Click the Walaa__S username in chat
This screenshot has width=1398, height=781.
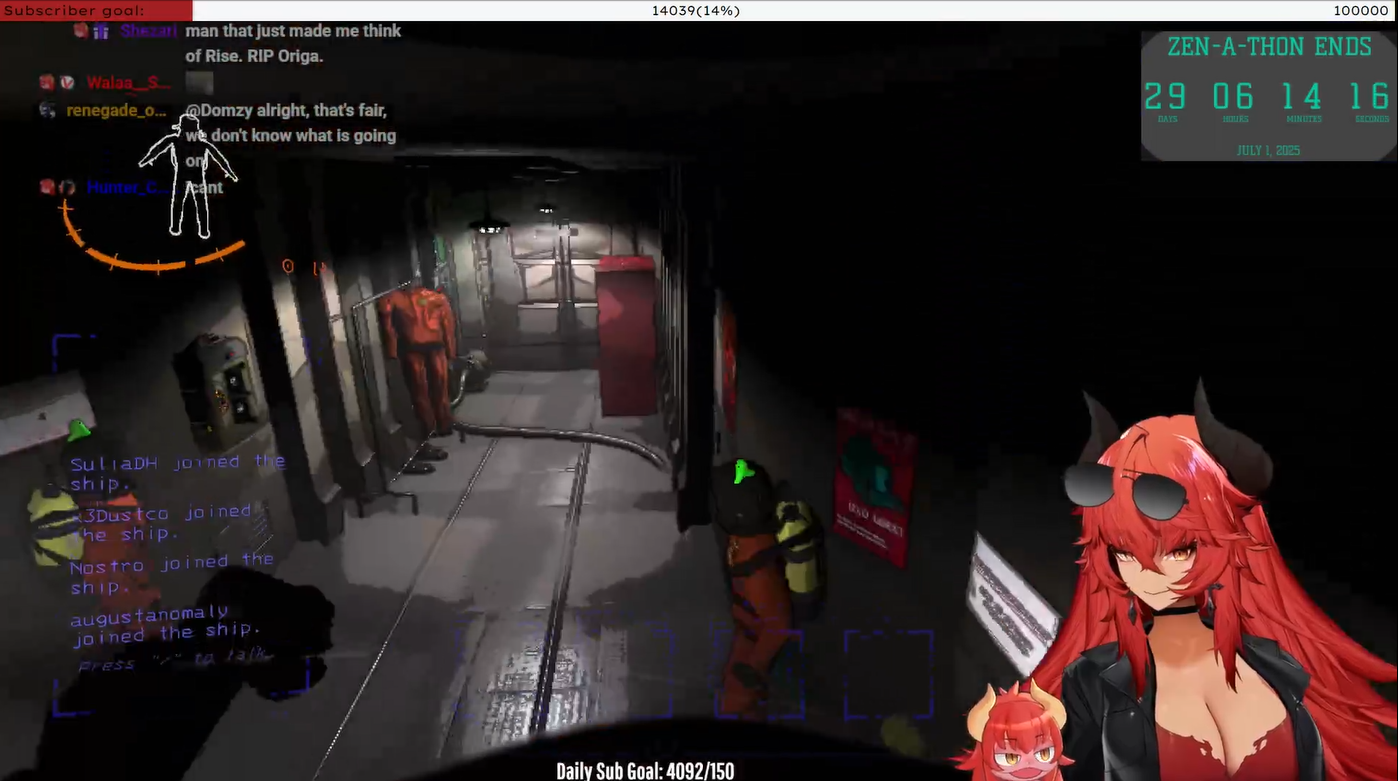click(128, 83)
